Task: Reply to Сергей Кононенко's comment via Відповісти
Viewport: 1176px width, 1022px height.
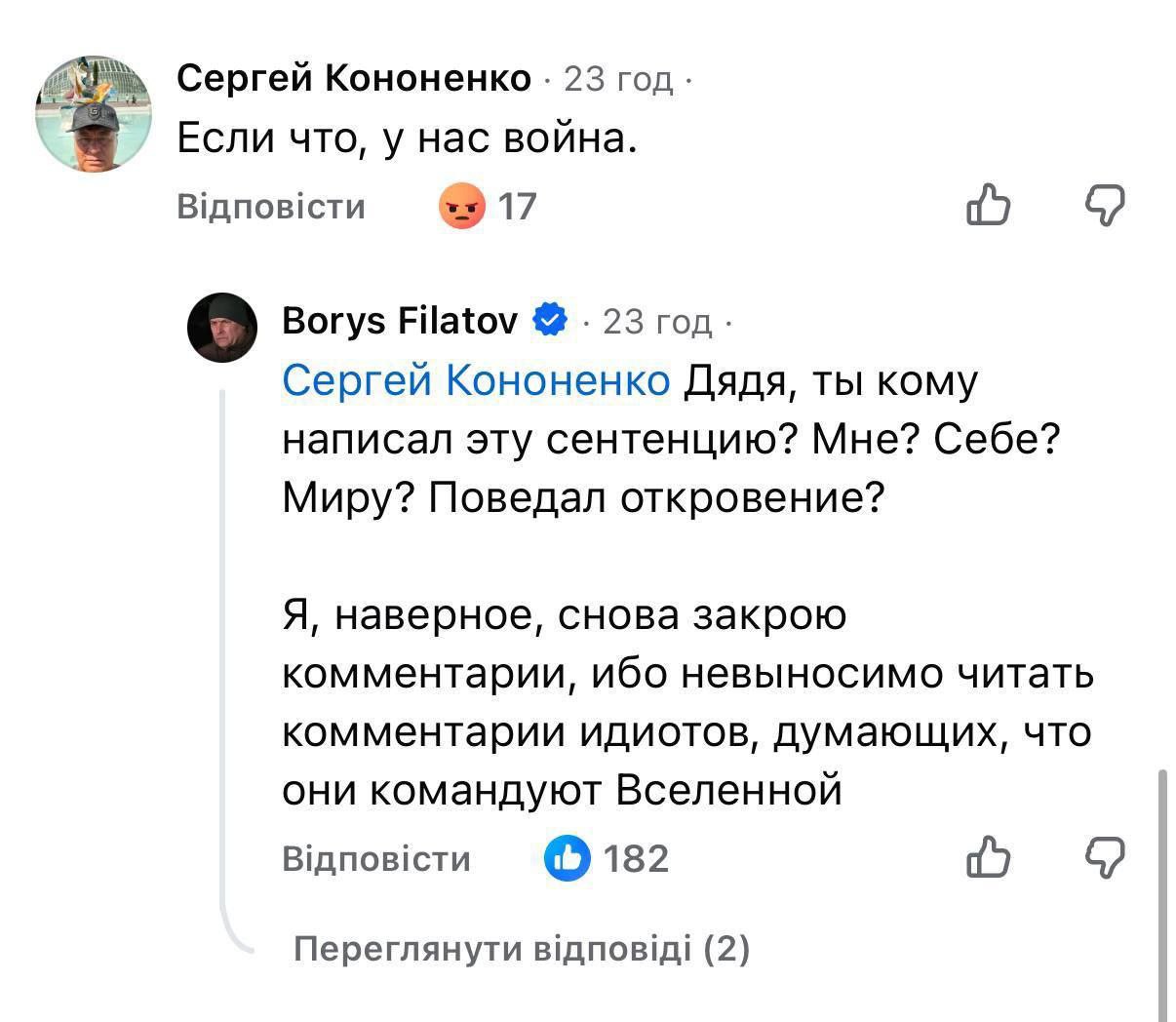Action: [271, 207]
